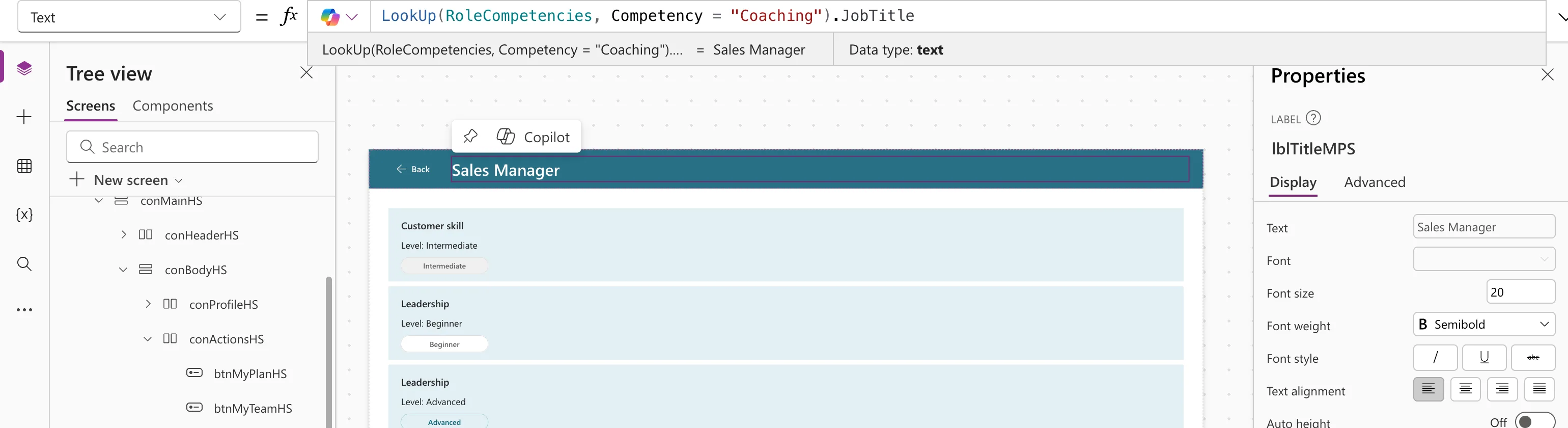Open the Variables curly-brace icon
The height and width of the screenshot is (428, 1568).
pos(24,215)
